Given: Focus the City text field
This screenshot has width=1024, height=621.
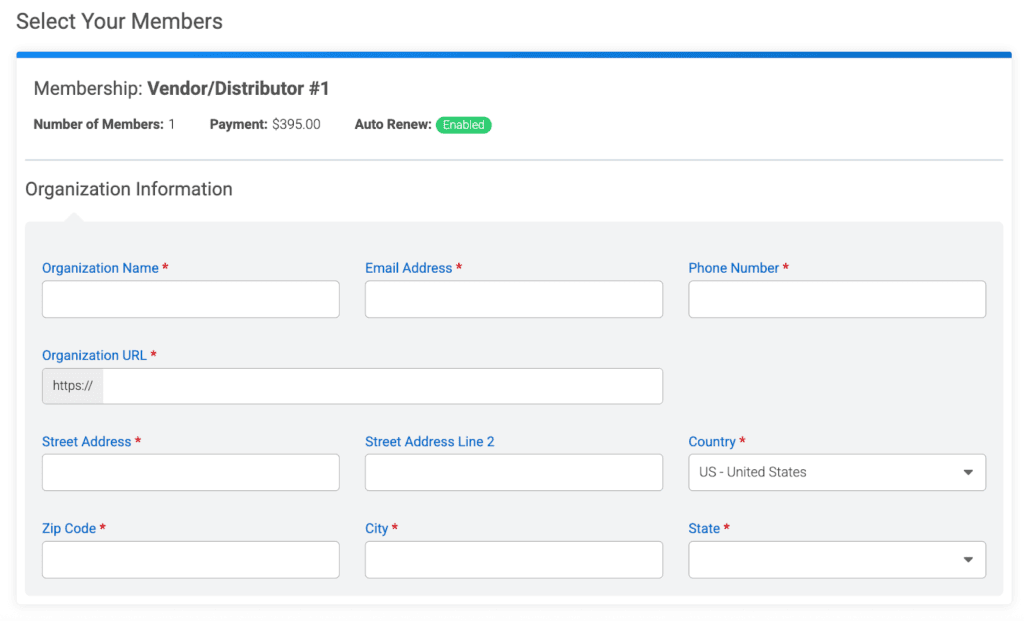Looking at the screenshot, I should 513,559.
